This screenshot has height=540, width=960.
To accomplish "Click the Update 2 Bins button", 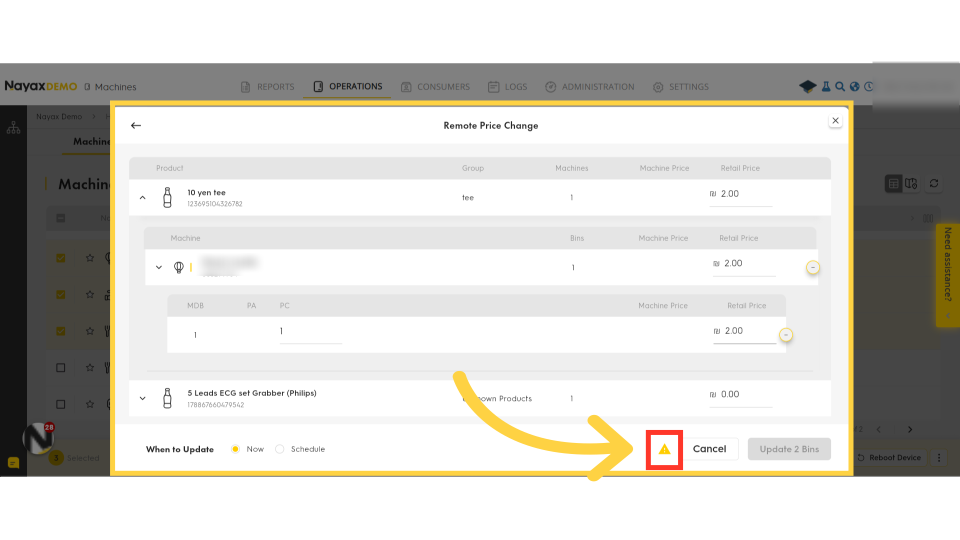I will coord(789,449).
